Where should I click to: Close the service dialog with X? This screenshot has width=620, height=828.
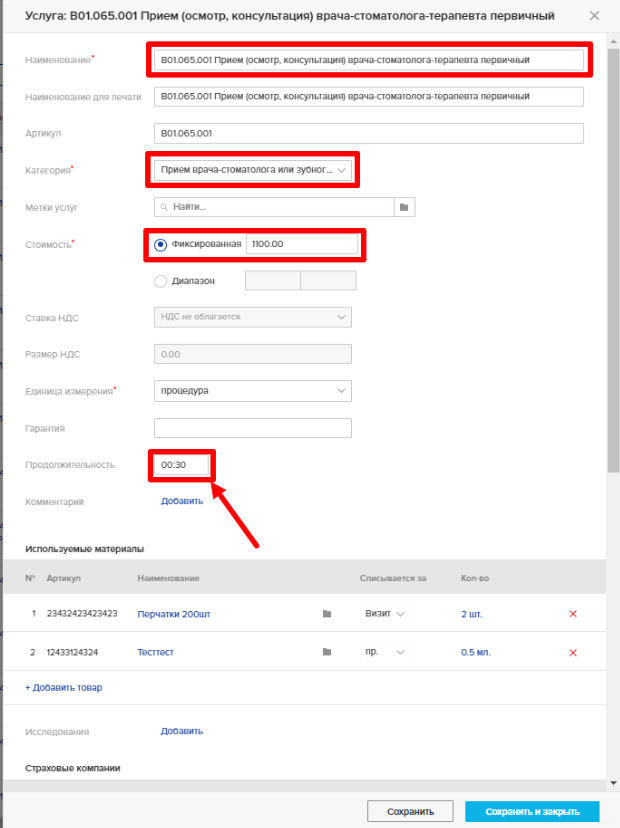click(x=595, y=16)
